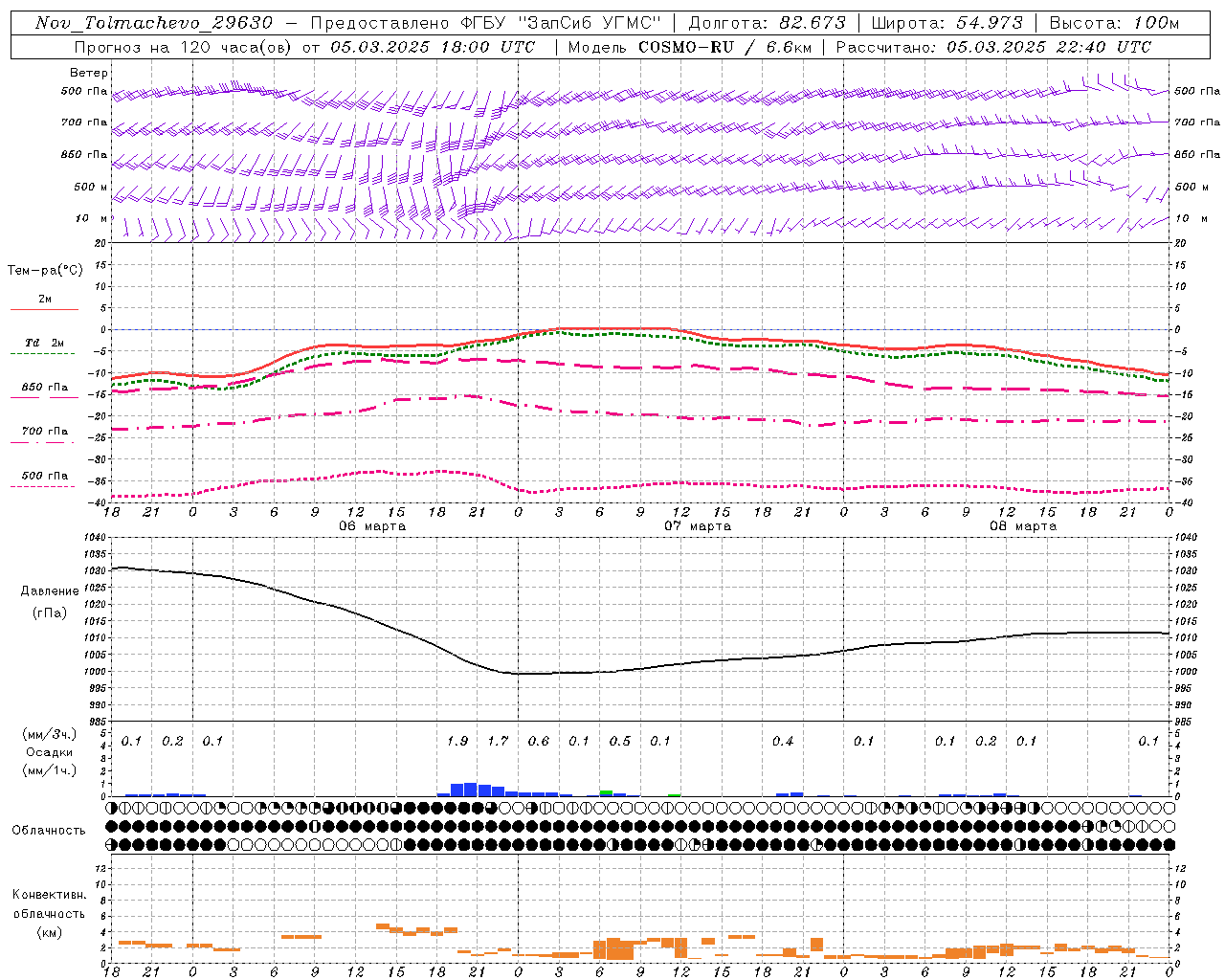This screenshot has width=1225, height=980.
Task: Select the longitude value 82.673
Action: 812,23
